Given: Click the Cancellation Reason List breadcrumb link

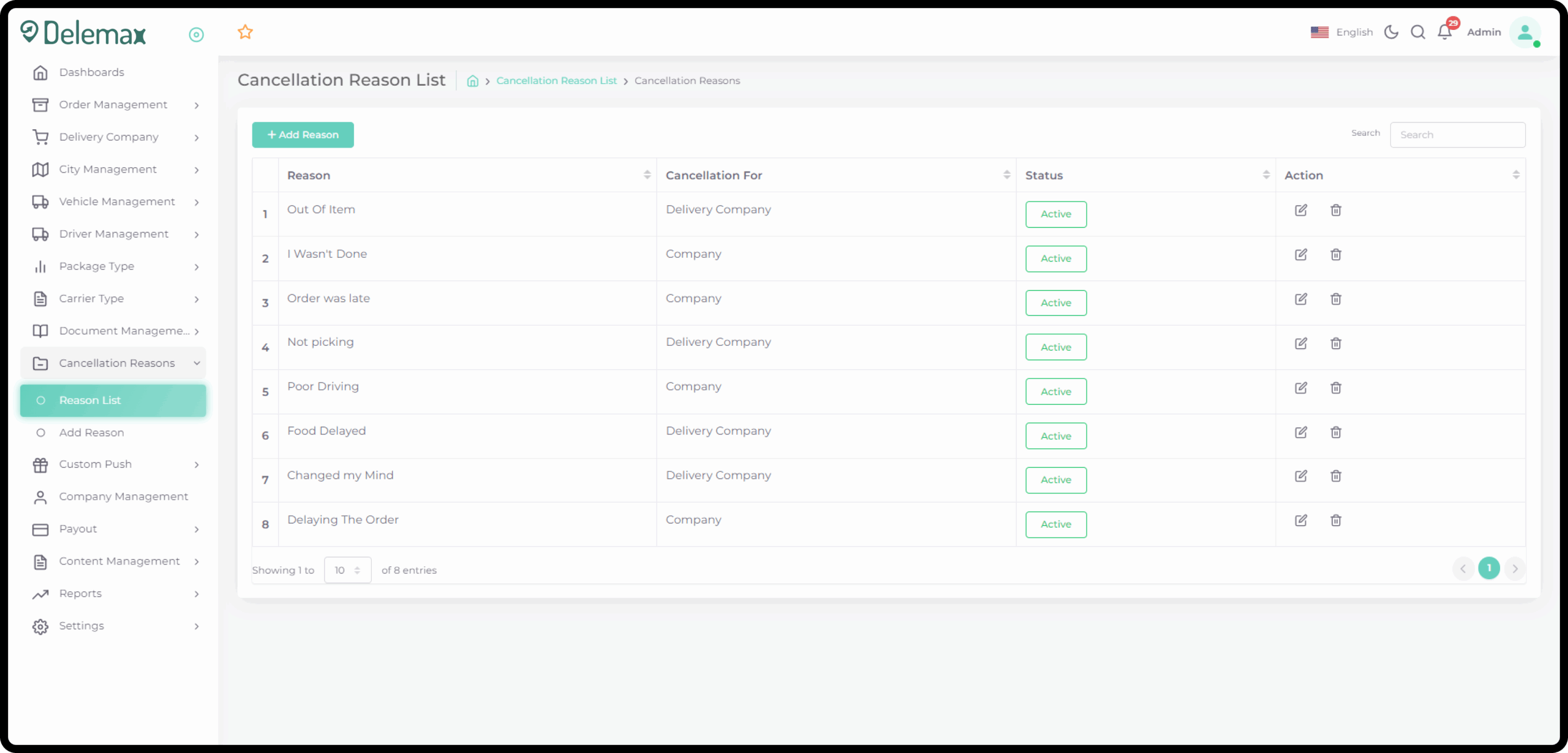Looking at the screenshot, I should point(556,81).
